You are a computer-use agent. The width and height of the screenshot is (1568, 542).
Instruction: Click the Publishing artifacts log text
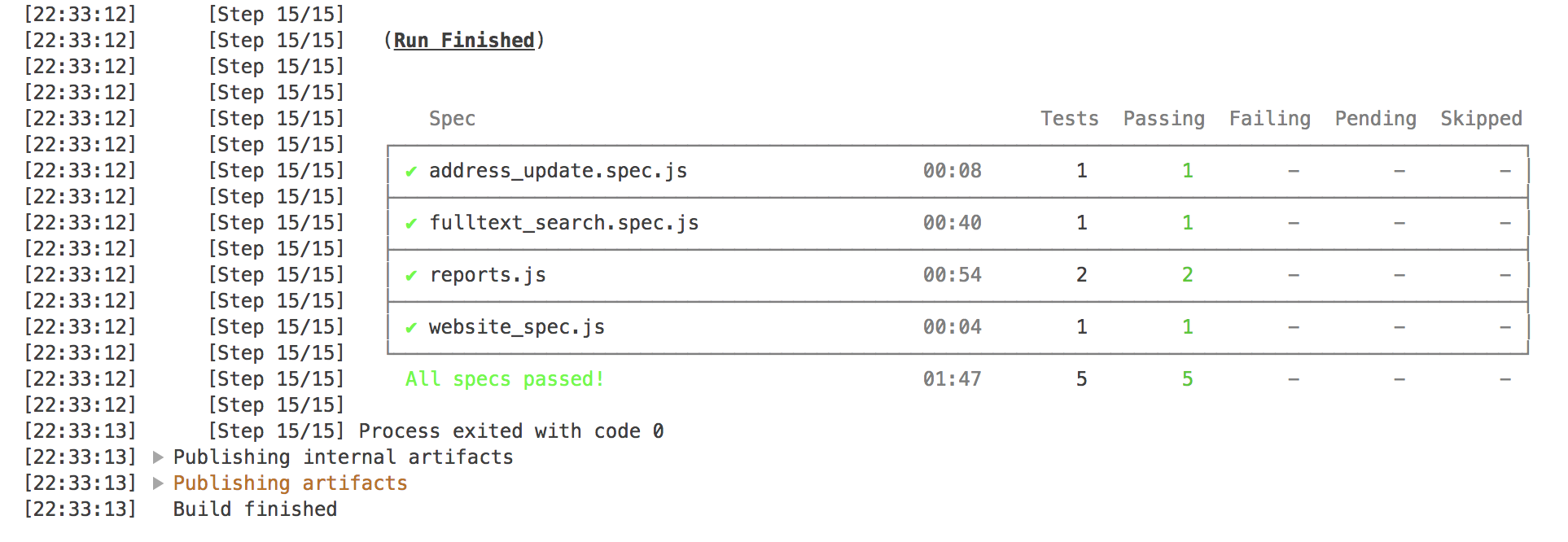[x=290, y=483]
